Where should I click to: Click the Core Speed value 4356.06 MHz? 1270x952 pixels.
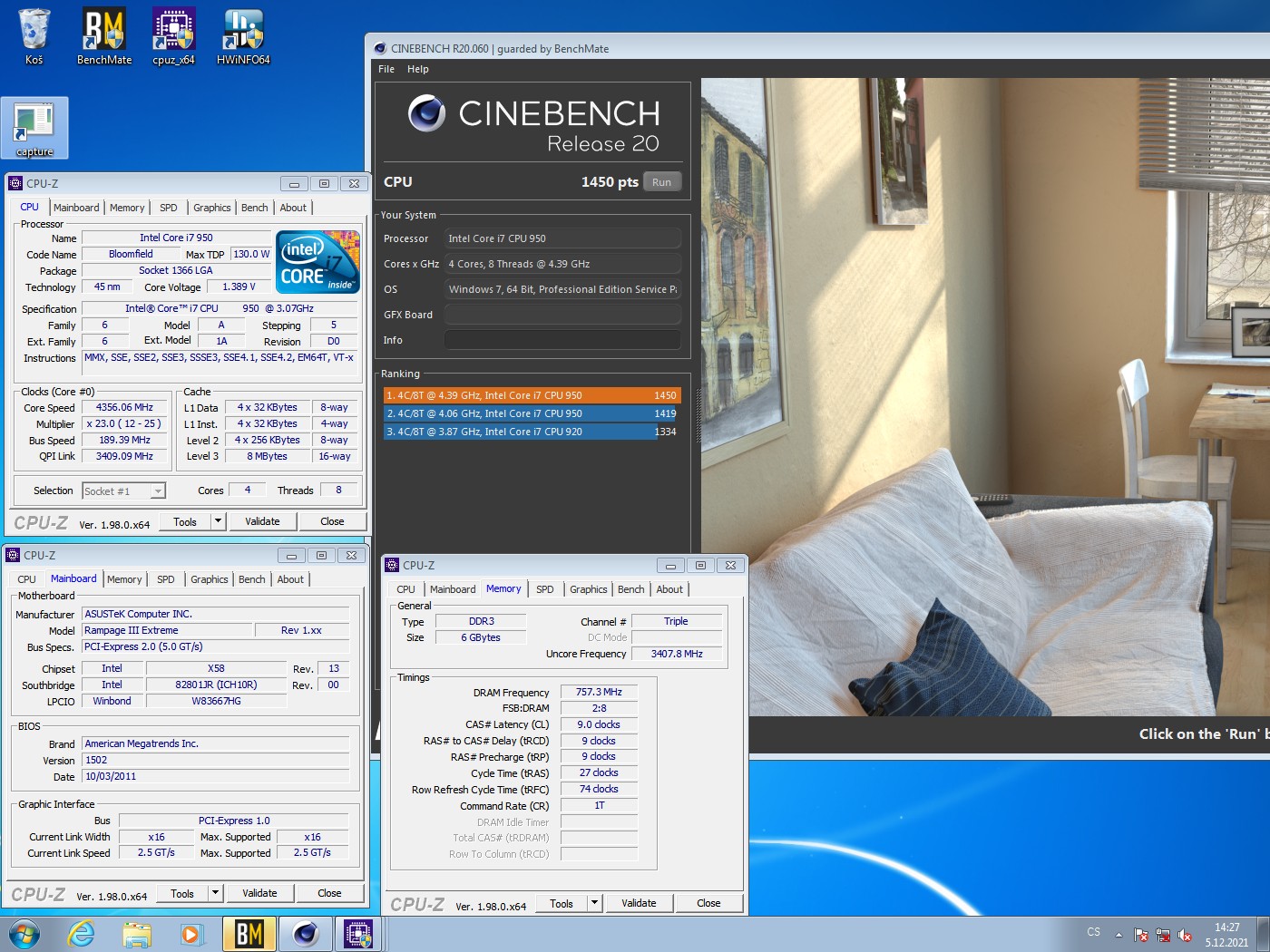pyautogui.click(x=125, y=407)
